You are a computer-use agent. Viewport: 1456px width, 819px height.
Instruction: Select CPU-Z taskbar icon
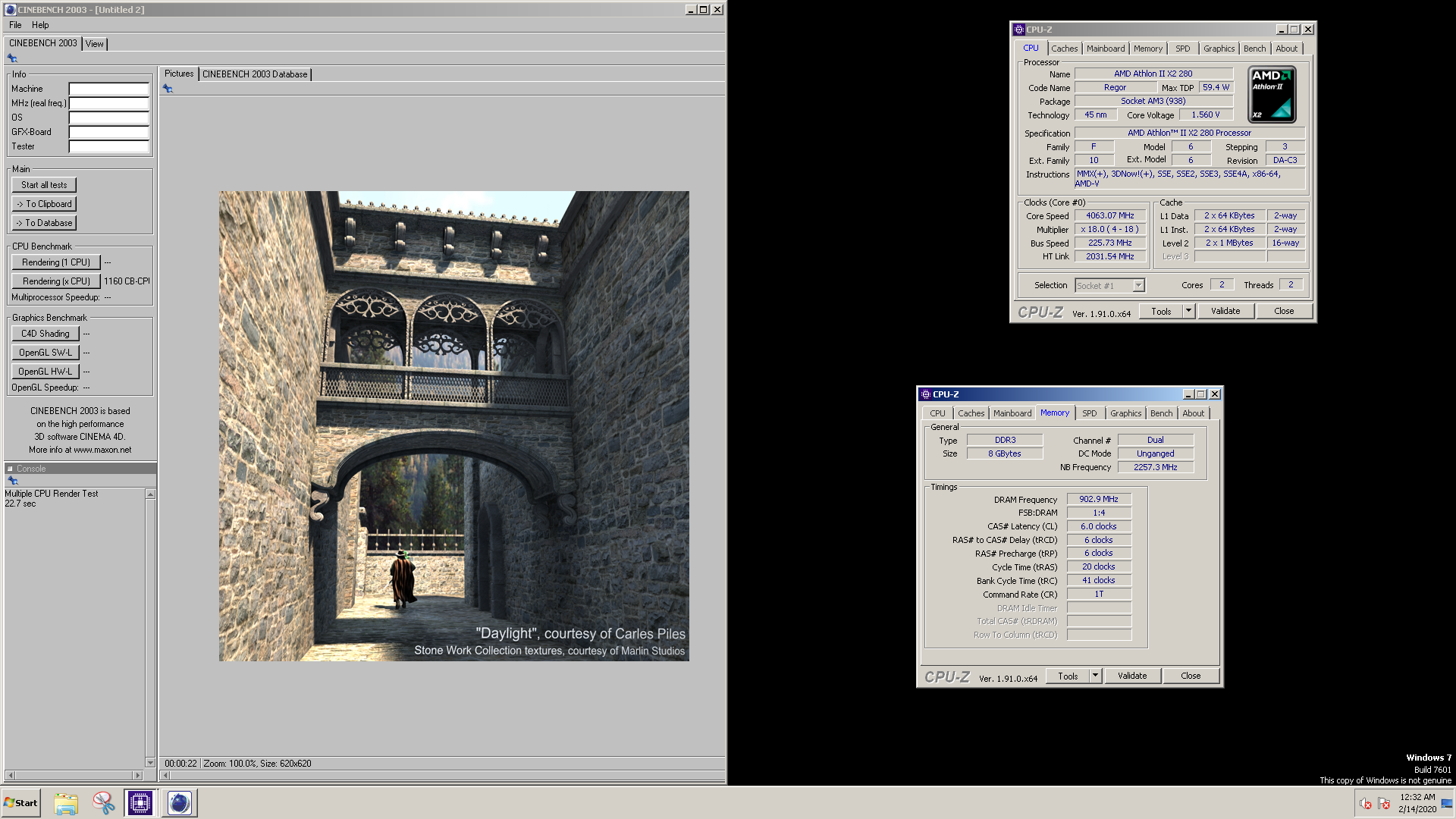(x=140, y=803)
